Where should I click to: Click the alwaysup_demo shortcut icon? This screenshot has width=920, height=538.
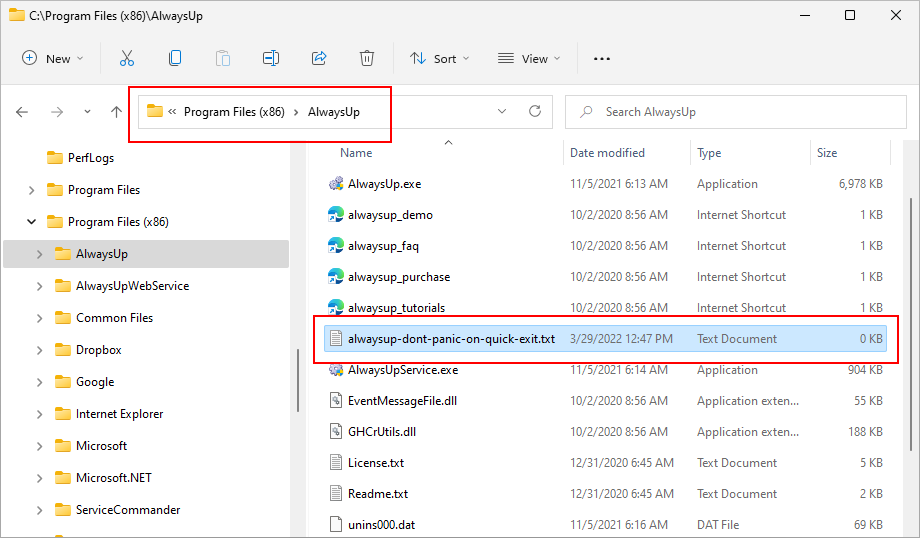336,215
